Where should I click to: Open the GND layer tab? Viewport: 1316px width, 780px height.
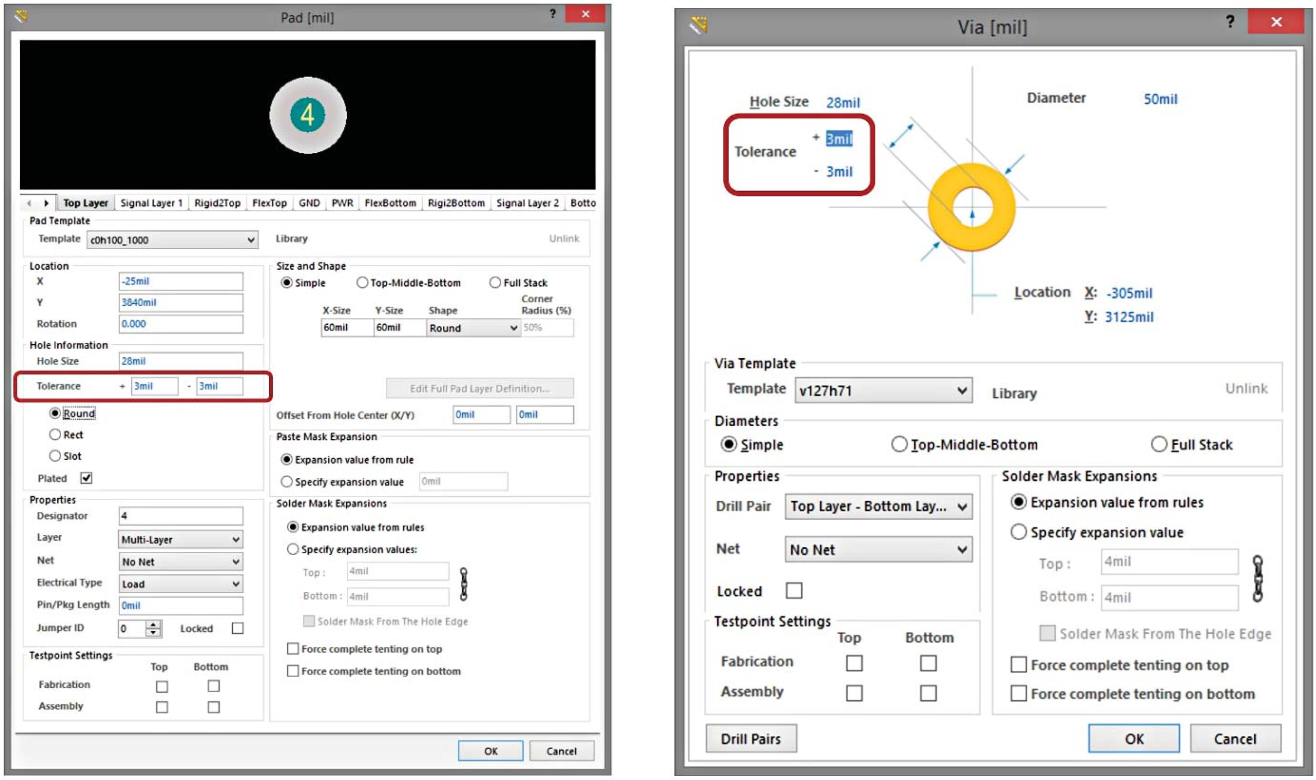tap(309, 203)
